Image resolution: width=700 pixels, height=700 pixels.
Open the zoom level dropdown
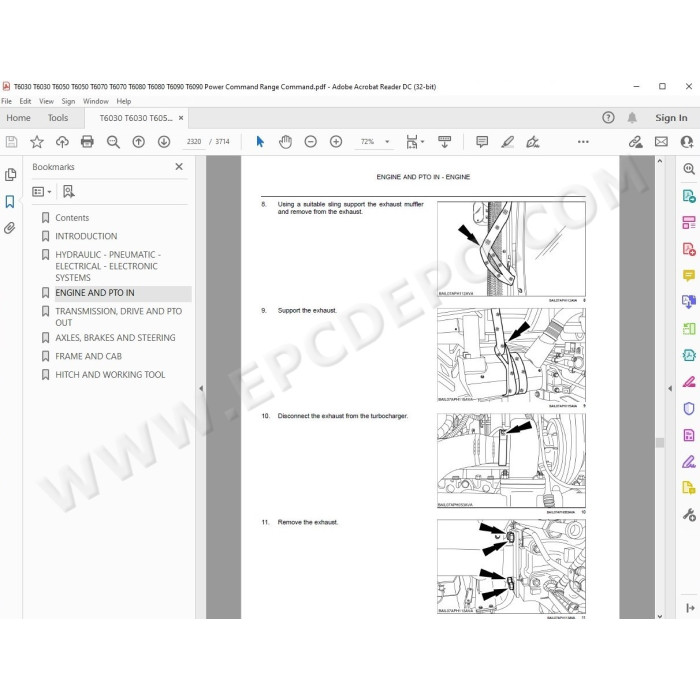[387, 142]
